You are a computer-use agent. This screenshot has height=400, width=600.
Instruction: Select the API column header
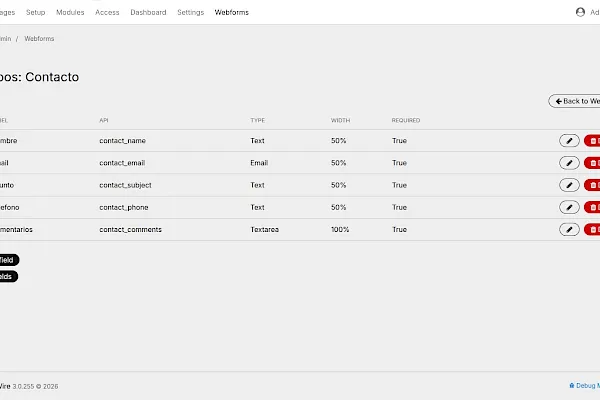[x=104, y=120]
